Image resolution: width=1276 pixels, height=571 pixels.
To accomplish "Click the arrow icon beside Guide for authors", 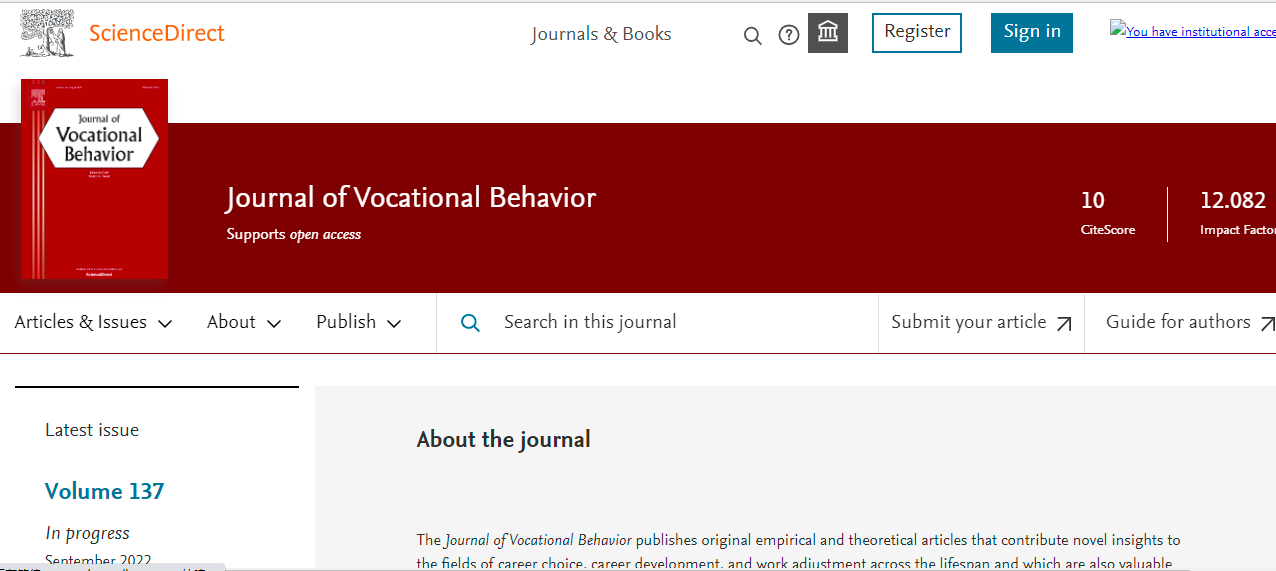I will [x=1267, y=323].
